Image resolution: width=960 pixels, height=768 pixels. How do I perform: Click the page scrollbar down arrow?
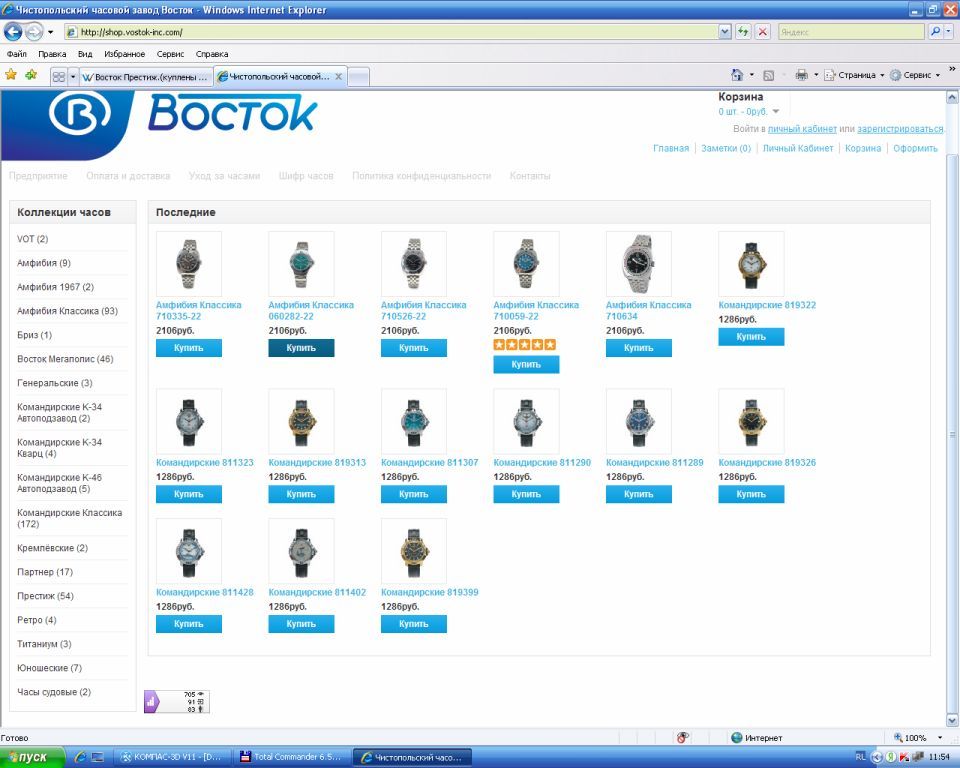952,721
